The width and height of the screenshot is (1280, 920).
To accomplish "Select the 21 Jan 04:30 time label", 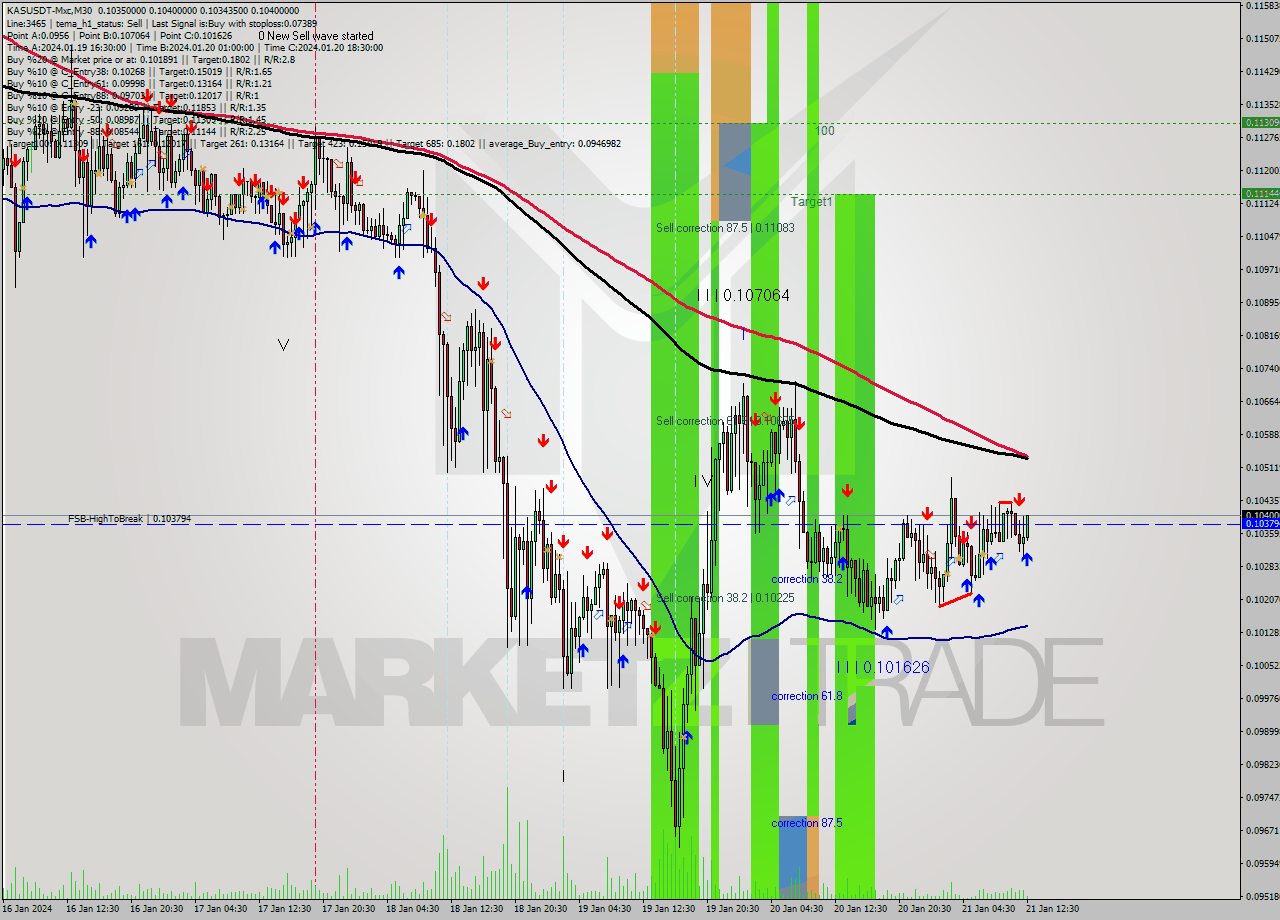I will (988, 909).
